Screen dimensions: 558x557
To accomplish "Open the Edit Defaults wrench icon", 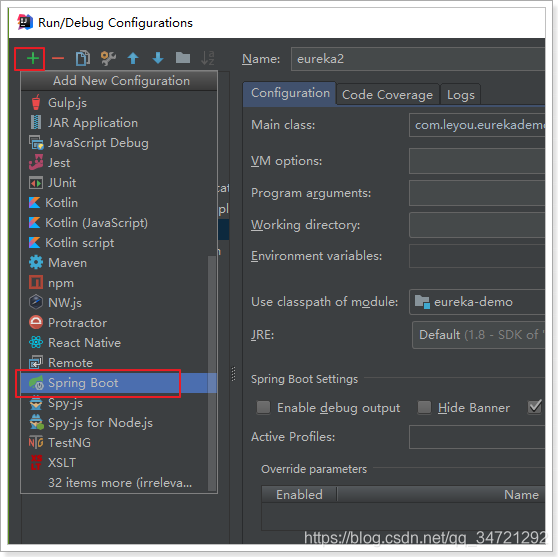I will [108, 58].
